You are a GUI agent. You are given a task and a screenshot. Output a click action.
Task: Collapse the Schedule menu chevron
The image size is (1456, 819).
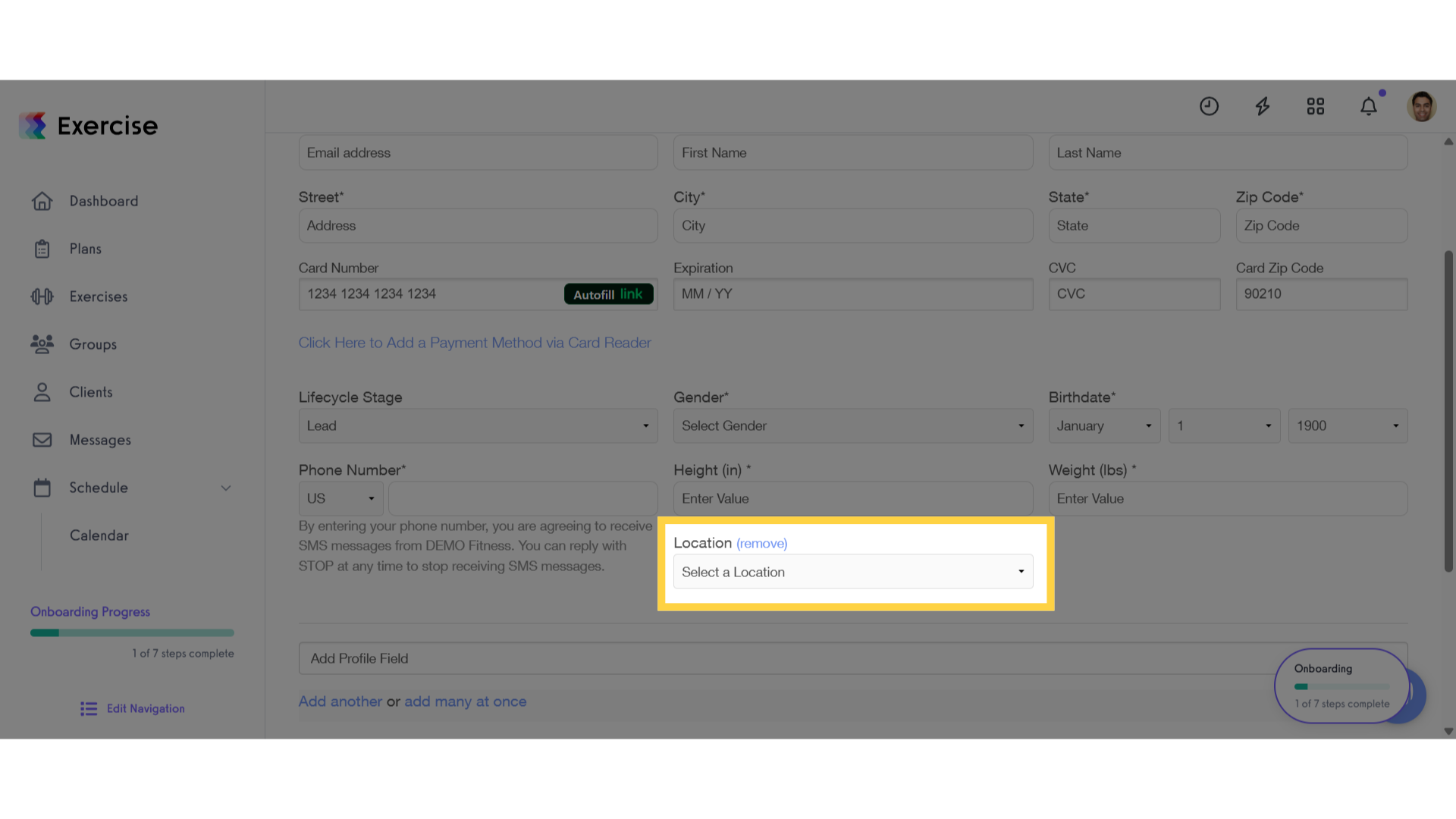tap(226, 488)
